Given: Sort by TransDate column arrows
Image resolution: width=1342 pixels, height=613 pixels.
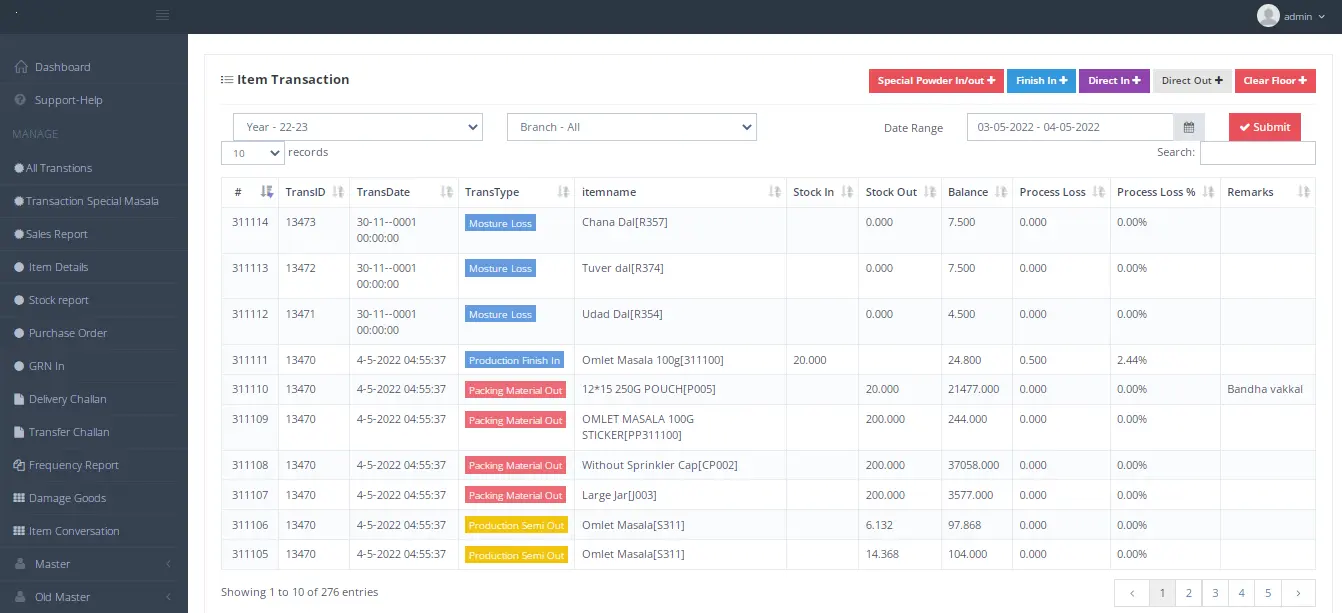Looking at the screenshot, I should [446, 192].
